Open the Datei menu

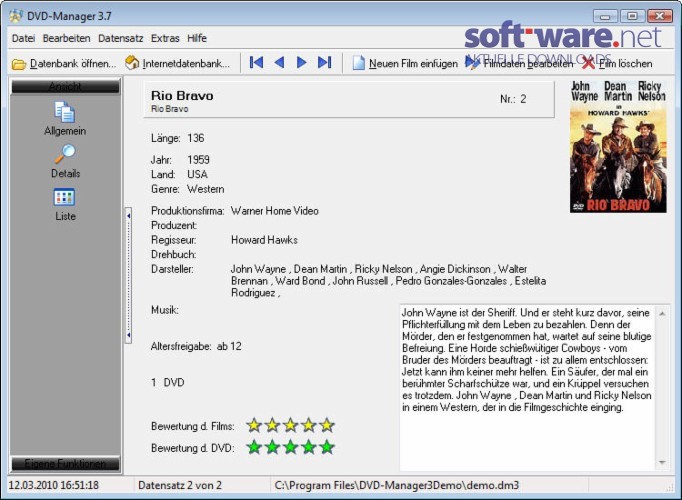23,38
